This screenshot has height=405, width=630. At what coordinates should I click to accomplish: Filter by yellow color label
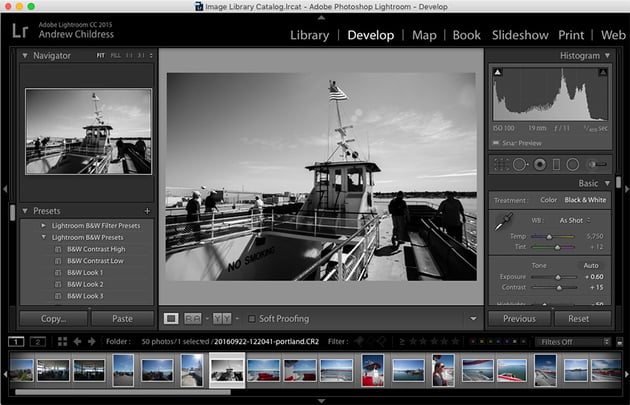click(x=481, y=342)
